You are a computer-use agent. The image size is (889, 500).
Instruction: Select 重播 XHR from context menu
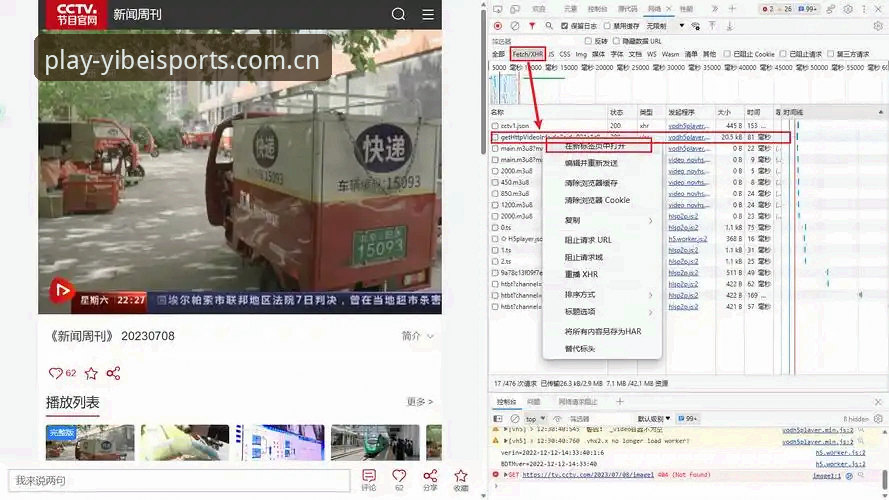(x=581, y=274)
